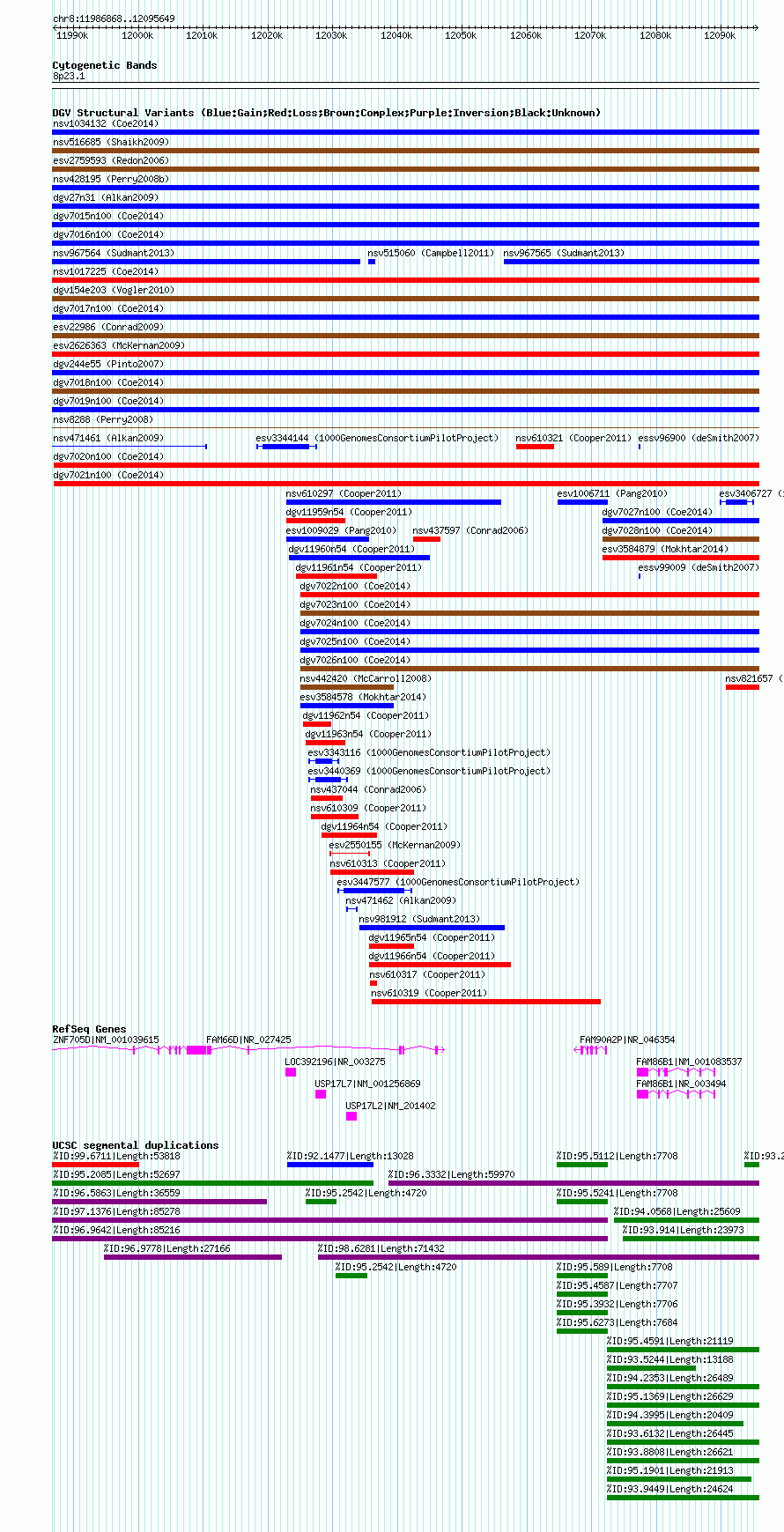Image resolution: width=784 pixels, height=1532 pixels.
Task: Click LOC392196 NR_003275 gene label
Action: click(335, 1062)
